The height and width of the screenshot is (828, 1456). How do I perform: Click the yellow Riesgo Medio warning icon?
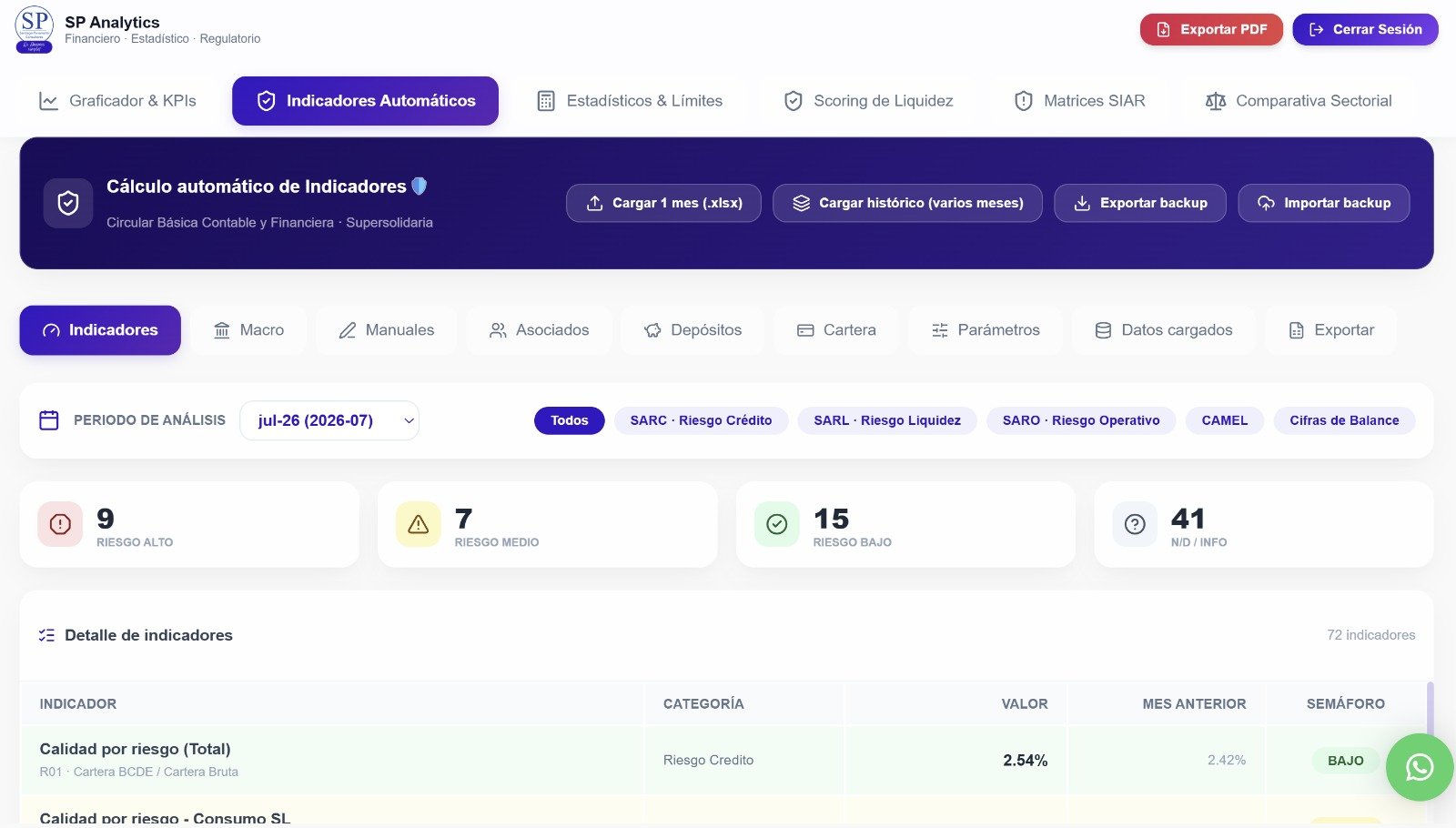click(419, 524)
